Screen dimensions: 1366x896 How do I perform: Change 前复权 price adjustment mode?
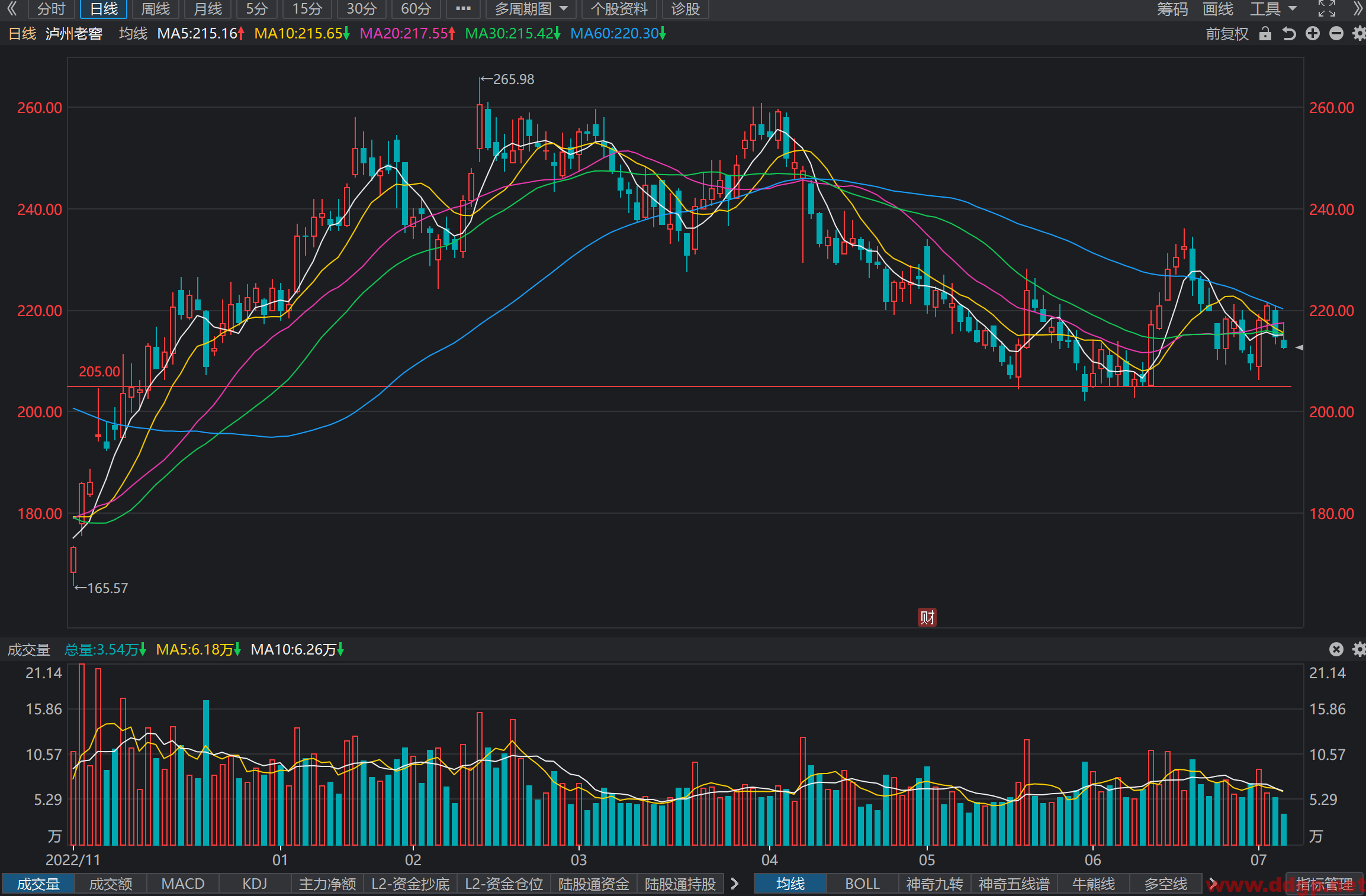point(1227,34)
